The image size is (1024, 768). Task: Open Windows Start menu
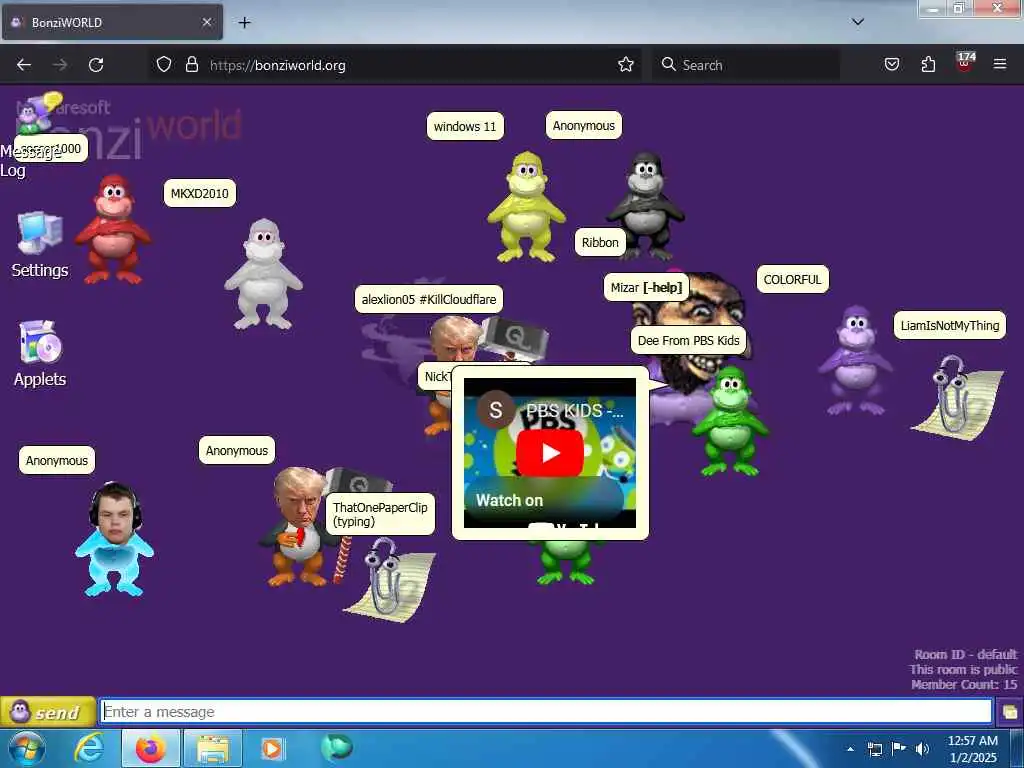pyautogui.click(x=27, y=748)
